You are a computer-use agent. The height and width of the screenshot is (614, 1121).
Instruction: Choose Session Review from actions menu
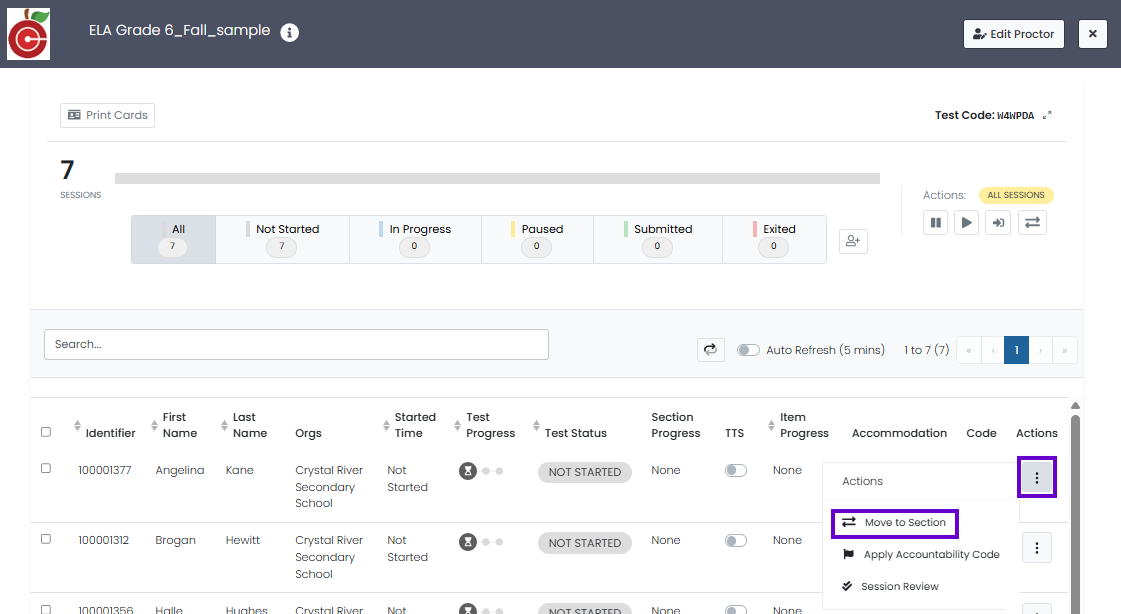[x=891, y=586]
